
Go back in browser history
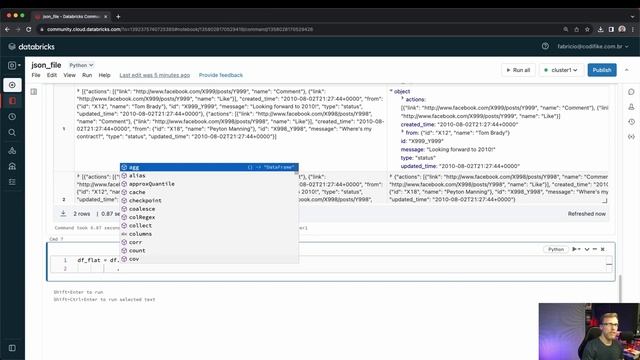[7, 29]
